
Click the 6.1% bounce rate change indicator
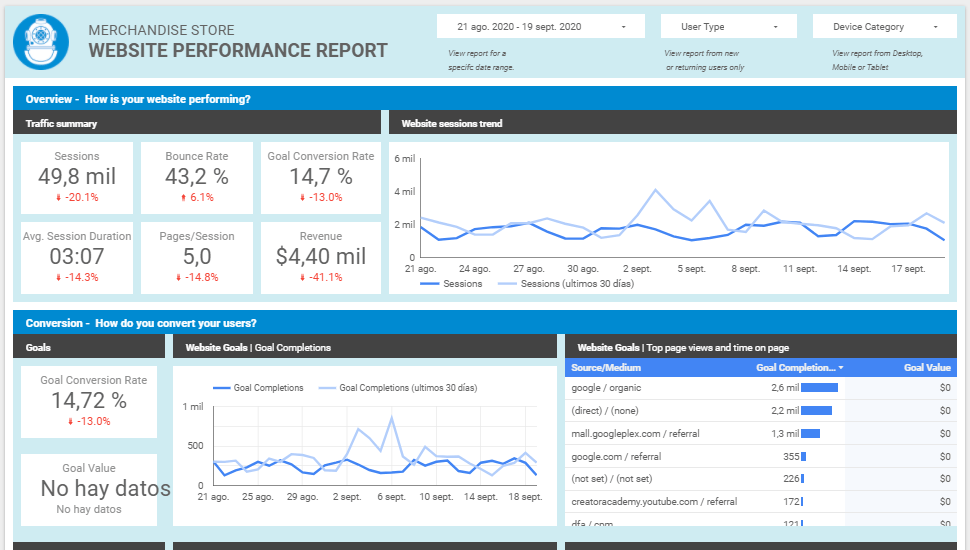click(x=197, y=197)
